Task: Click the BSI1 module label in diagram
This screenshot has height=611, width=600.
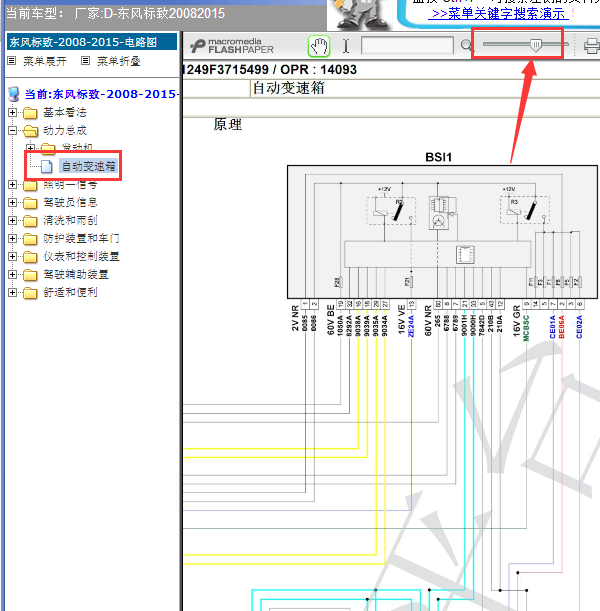Action: tap(438, 157)
